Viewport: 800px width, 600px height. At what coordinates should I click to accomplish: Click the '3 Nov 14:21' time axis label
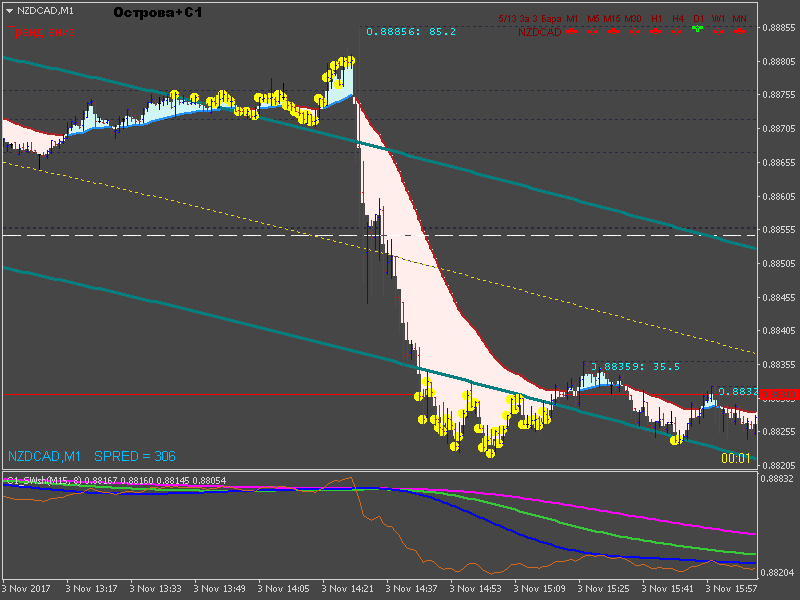pos(347,589)
